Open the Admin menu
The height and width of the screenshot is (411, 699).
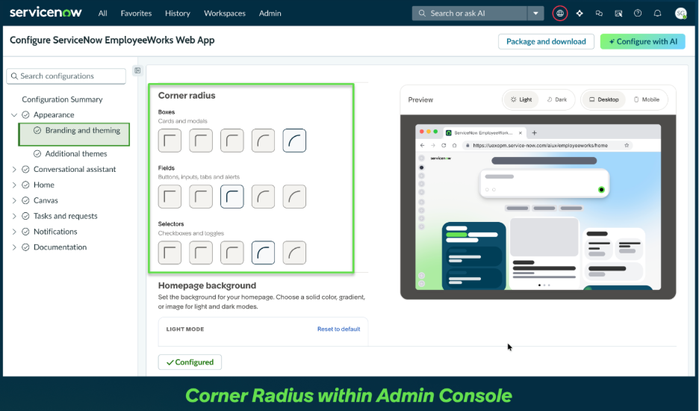[270, 13]
